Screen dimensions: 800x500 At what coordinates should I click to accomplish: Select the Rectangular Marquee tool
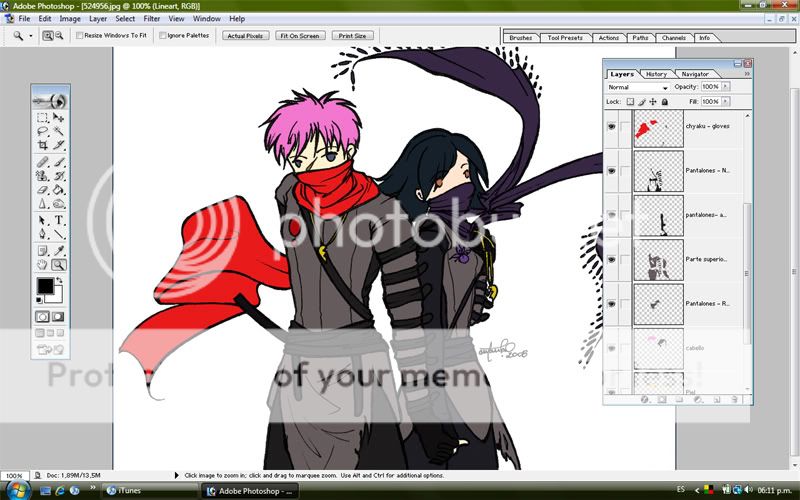click(x=43, y=117)
